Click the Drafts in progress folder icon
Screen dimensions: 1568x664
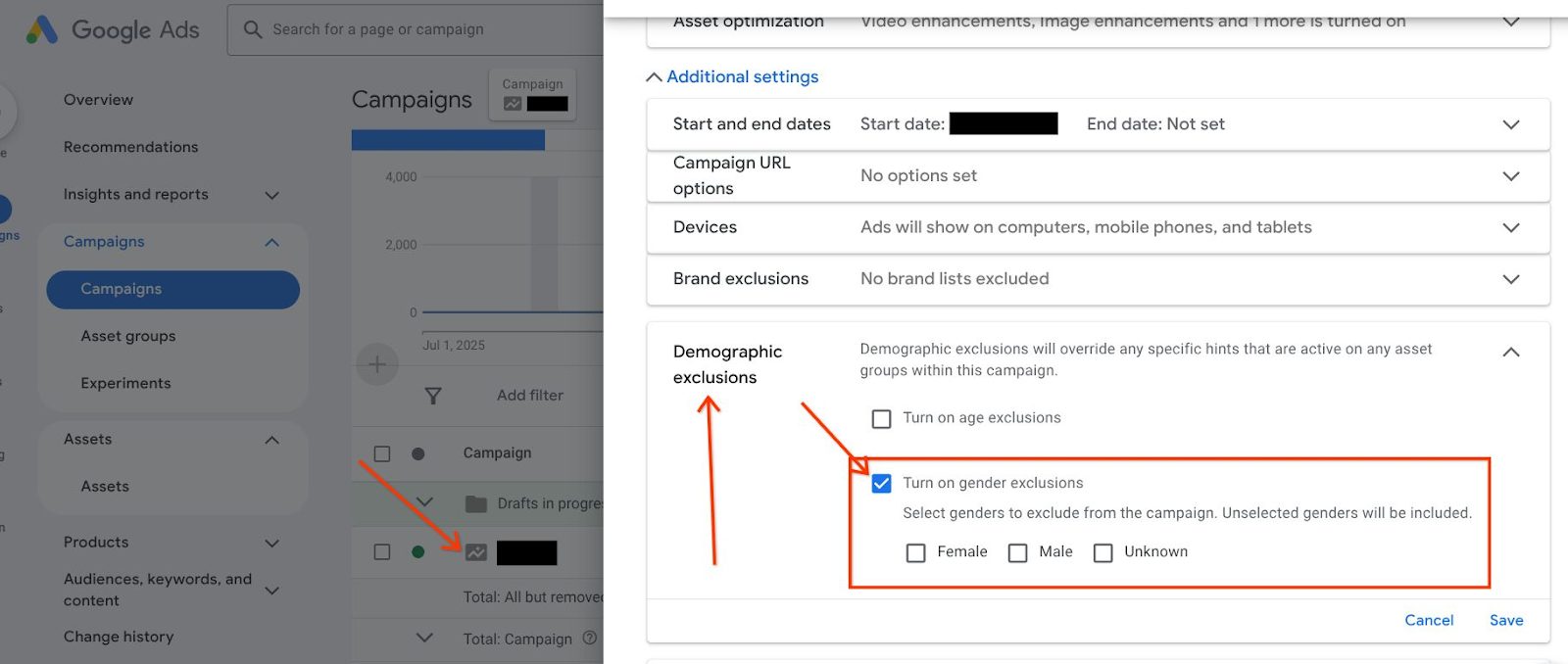click(476, 503)
